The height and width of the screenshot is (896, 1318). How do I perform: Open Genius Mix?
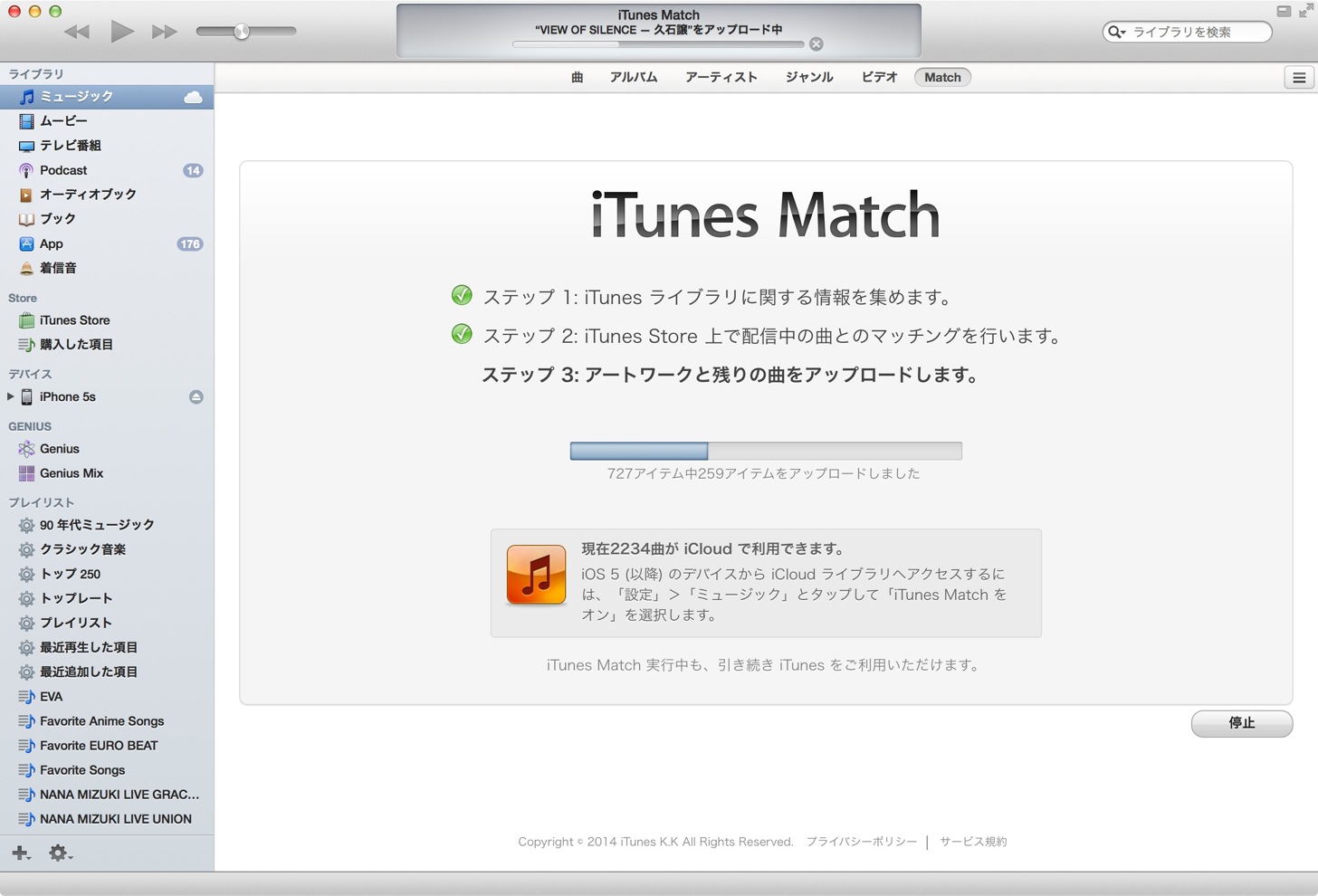tap(107, 473)
